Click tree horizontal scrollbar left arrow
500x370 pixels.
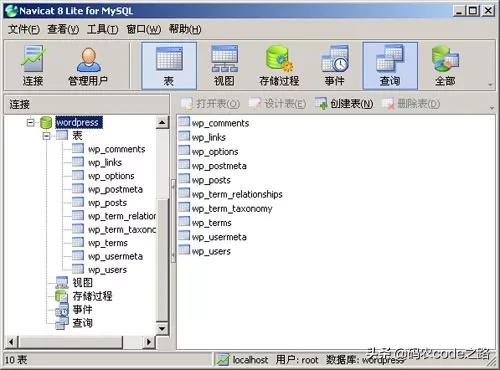[x=11, y=342]
